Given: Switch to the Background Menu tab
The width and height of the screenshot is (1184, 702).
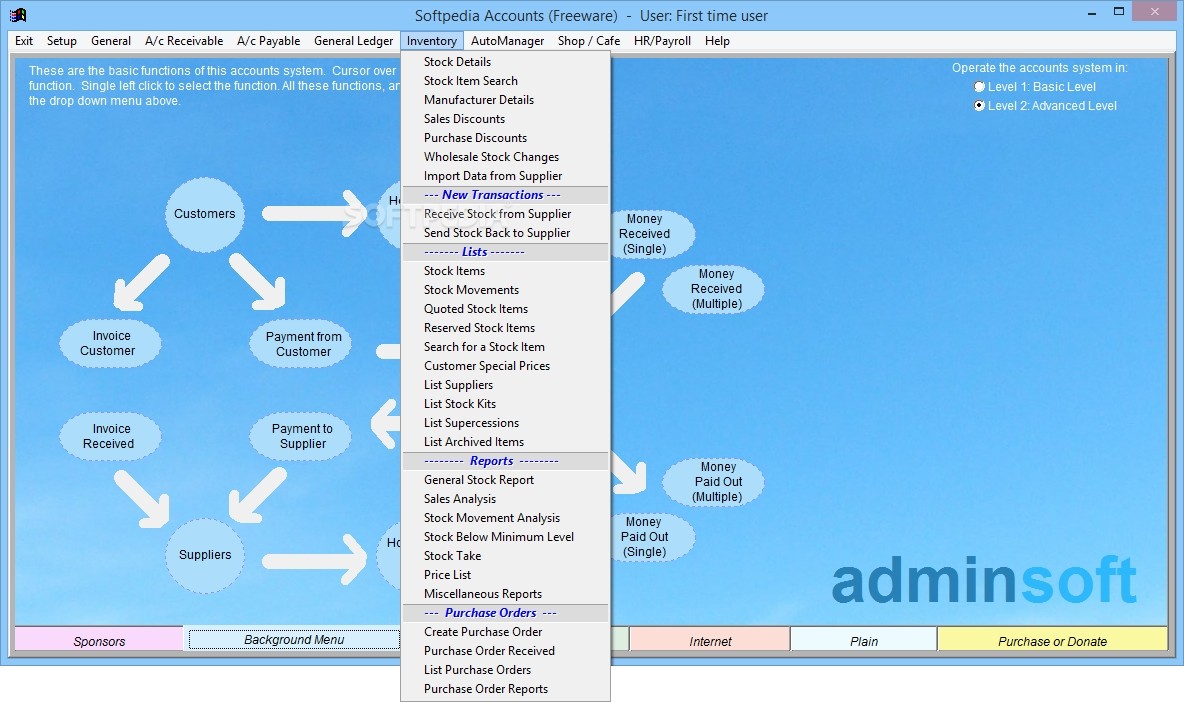Looking at the screenshot, I should point(294,639).
